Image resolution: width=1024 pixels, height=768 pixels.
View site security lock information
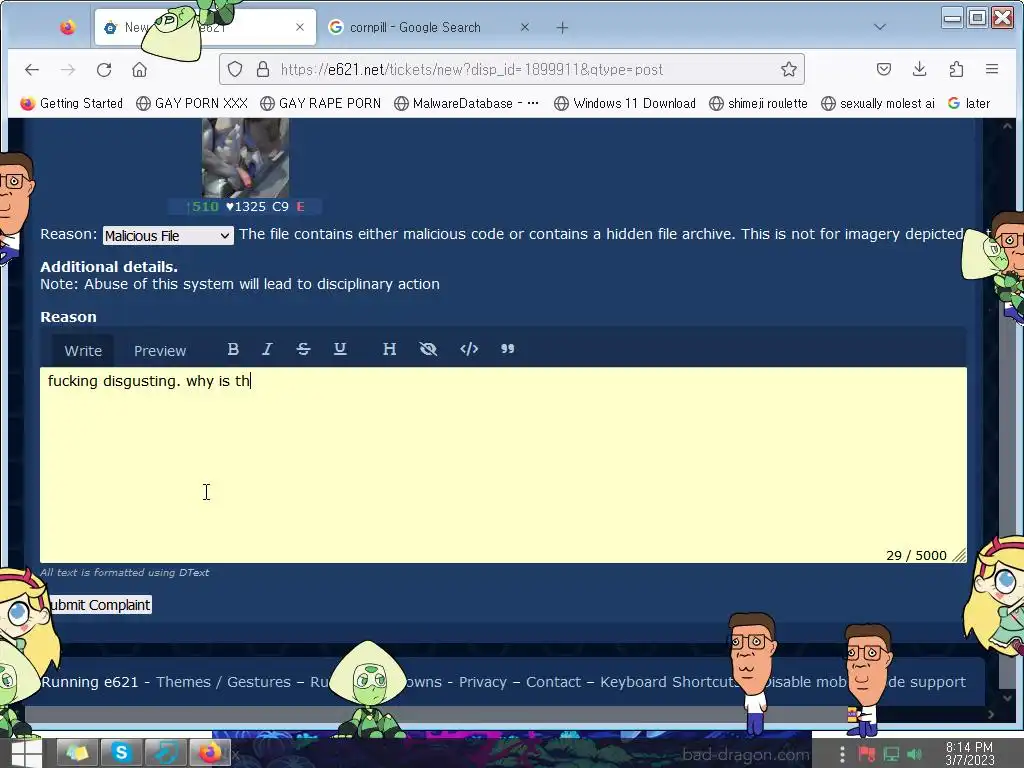[263, 69]
